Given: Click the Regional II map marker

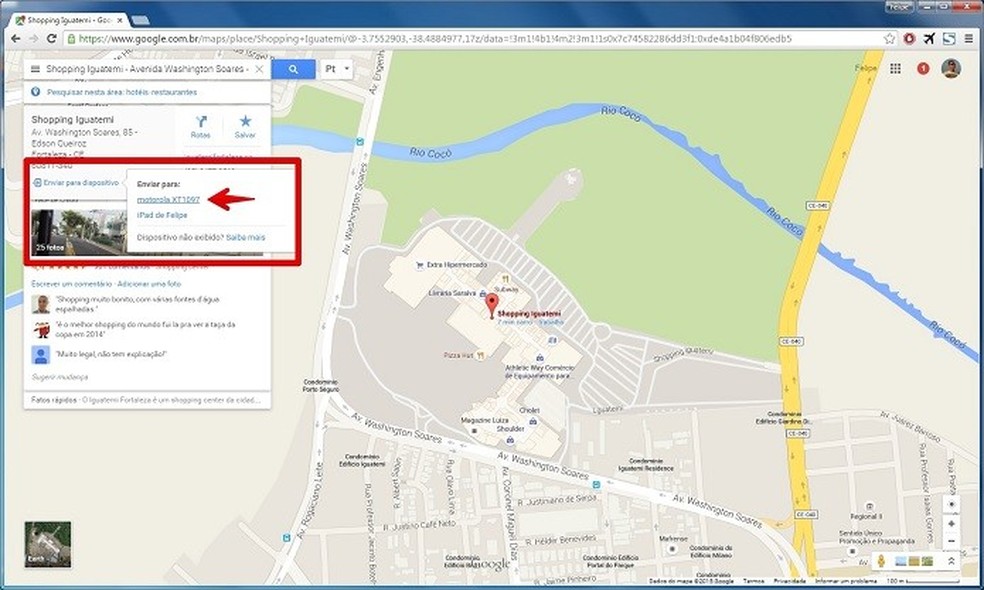Looking at the screenshot, I should [869, 506].
